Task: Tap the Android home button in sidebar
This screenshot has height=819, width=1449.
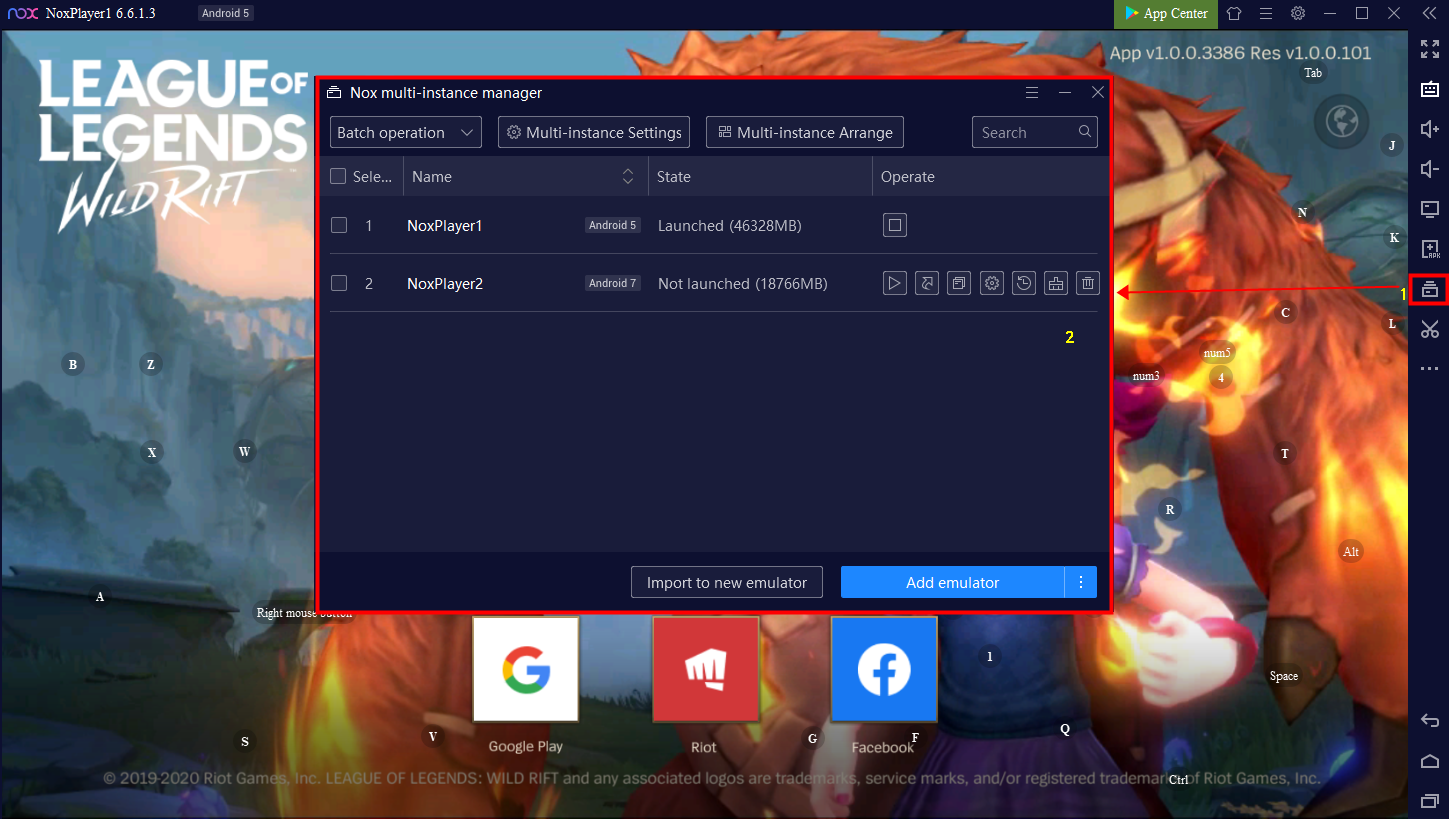Action: 1430,761
